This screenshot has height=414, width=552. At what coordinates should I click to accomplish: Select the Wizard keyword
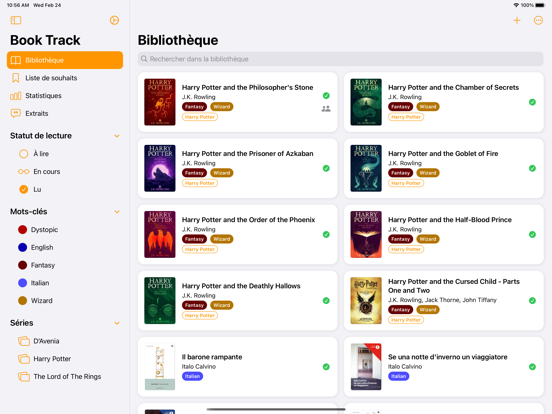65,301
